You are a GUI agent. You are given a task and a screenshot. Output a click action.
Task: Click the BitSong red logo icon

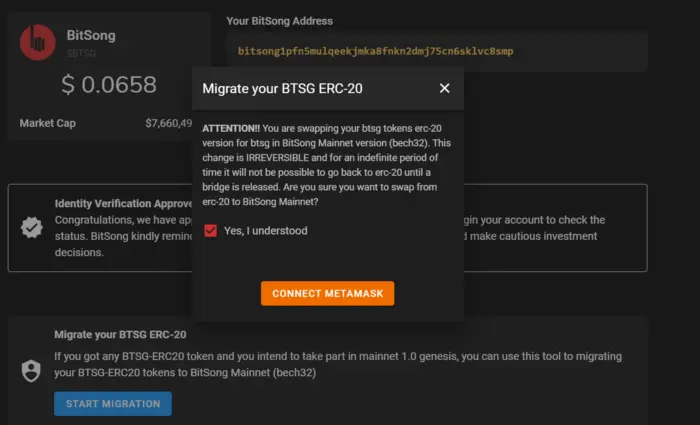coord(38,42)
